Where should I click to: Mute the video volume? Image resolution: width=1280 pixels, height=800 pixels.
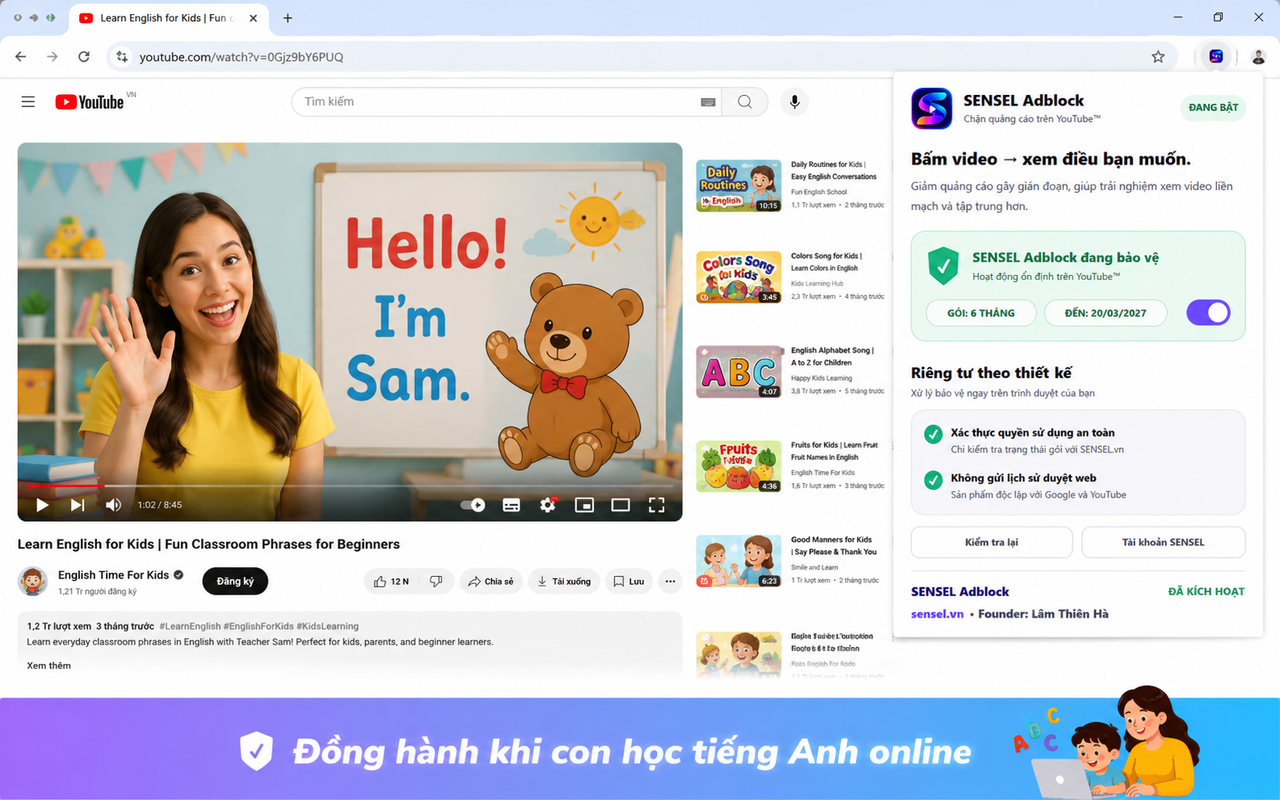[x=113, y=505]
